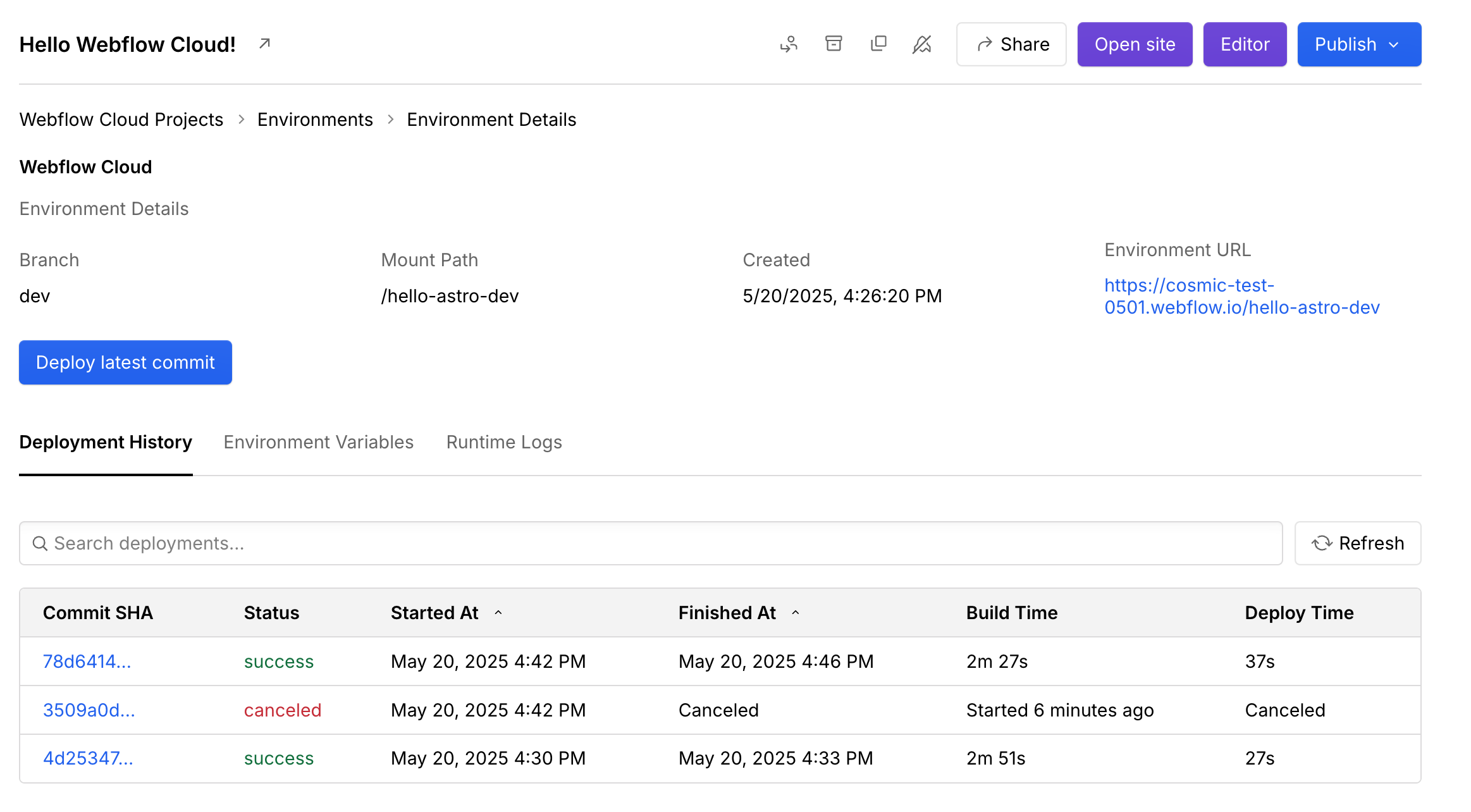
Task: Click the archive site icon
Action: (x=834, y=44)
